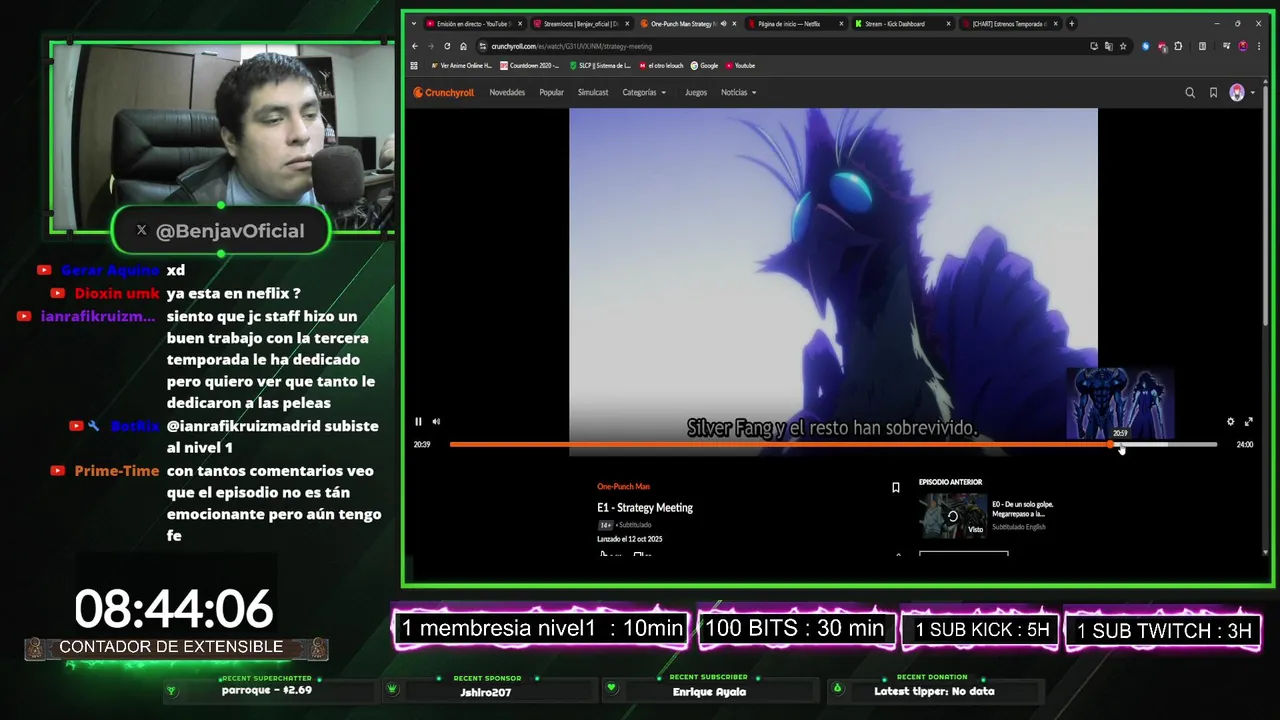The image size is (1280, 720).
Task: Click the 20:39 elapsed time label
Action: point(422,445)
